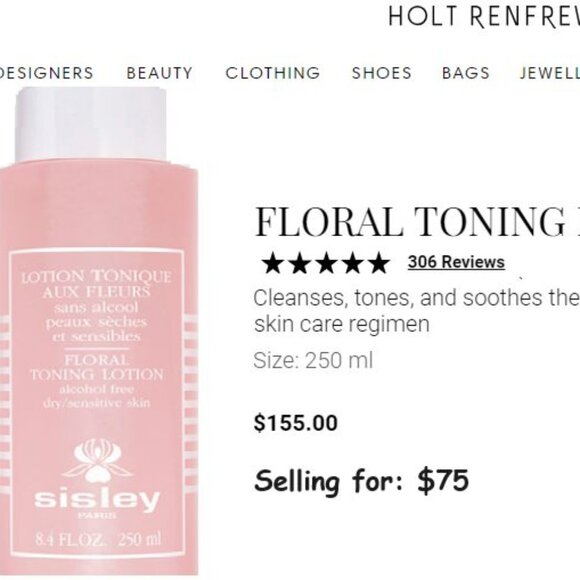The height and width of the screenshot is (580, 580).
Task: Click the Holt Renfrew logo
Action: point(484,17)
